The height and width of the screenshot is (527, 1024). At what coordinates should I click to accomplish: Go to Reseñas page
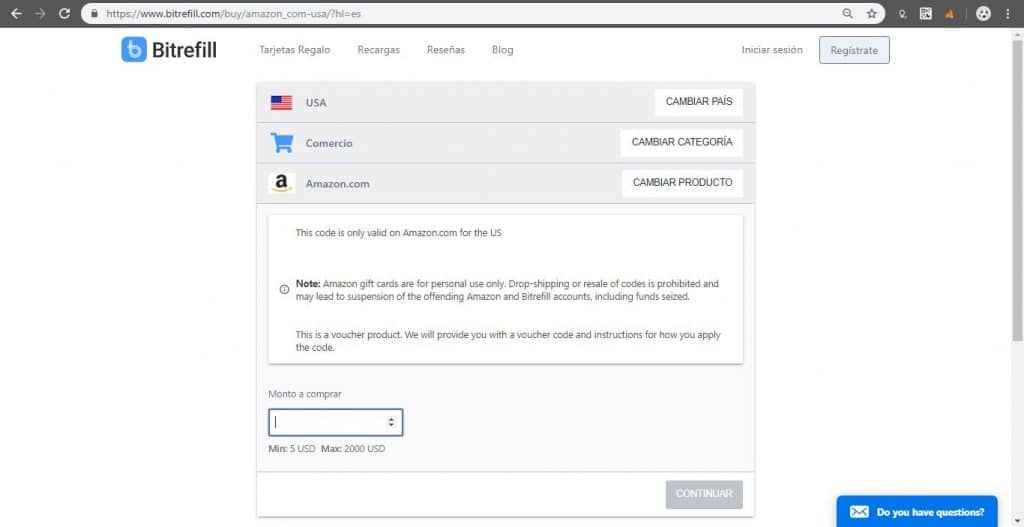(x=446, y=50)
